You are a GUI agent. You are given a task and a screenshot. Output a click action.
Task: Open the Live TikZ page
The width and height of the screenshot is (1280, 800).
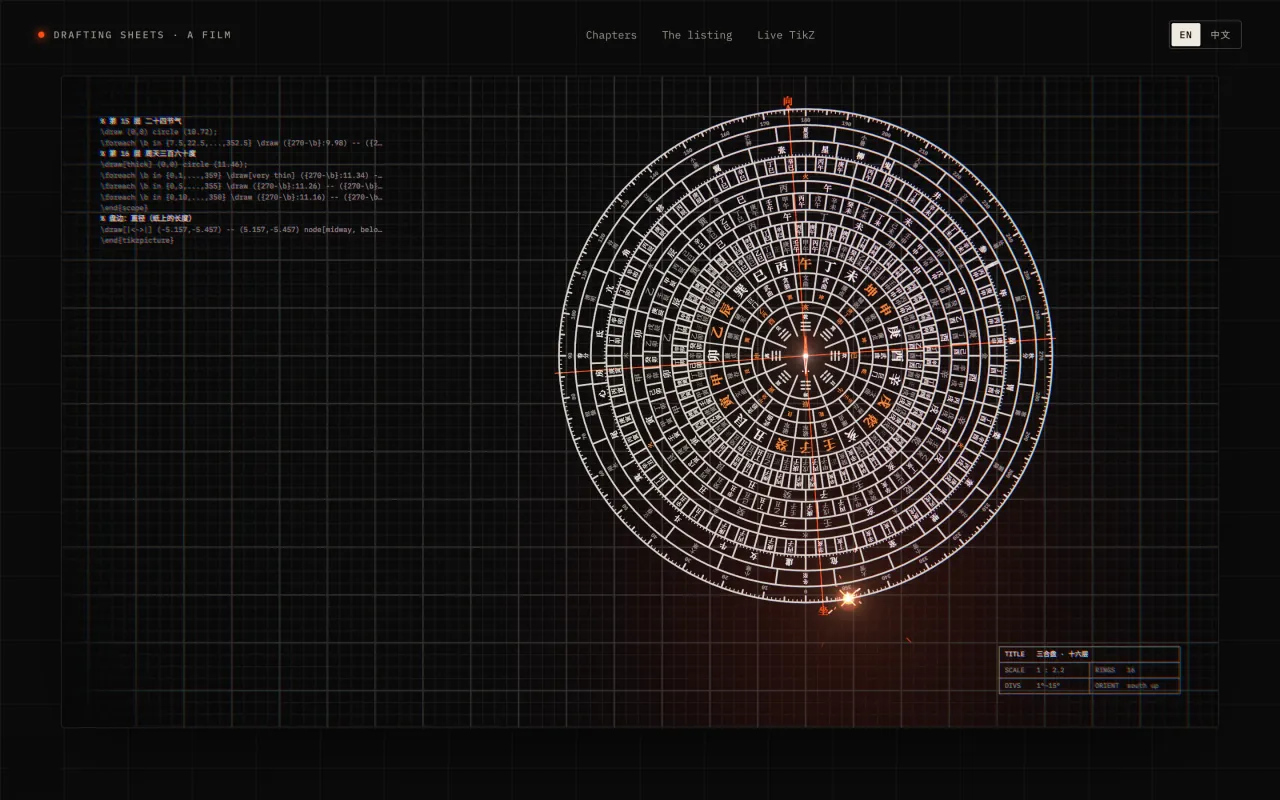786,35
